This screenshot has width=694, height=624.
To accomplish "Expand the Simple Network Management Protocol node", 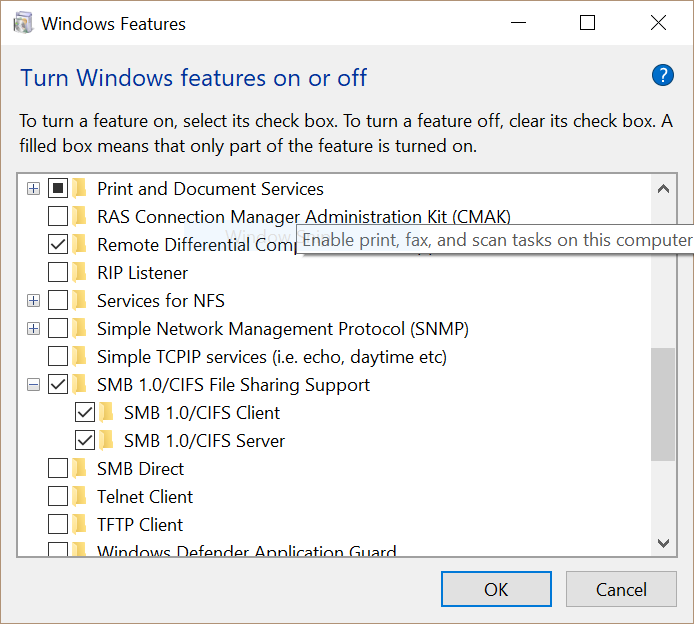I will click(33, 329).
